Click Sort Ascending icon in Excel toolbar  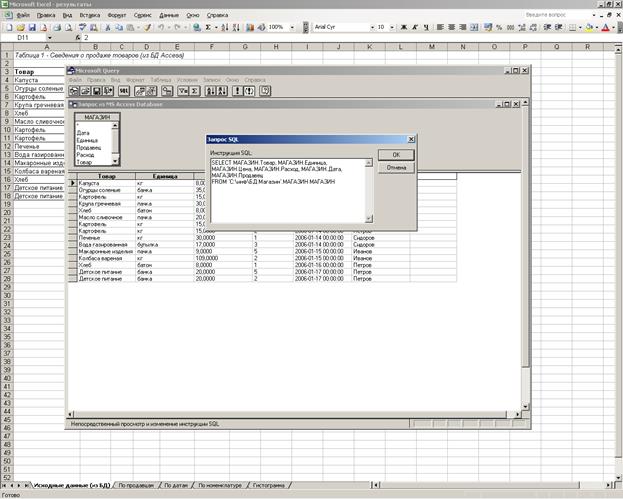[225, 27]
